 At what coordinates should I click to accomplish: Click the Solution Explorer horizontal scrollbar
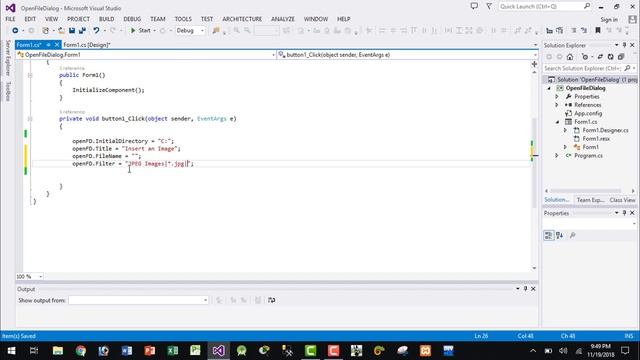point(585,191)
